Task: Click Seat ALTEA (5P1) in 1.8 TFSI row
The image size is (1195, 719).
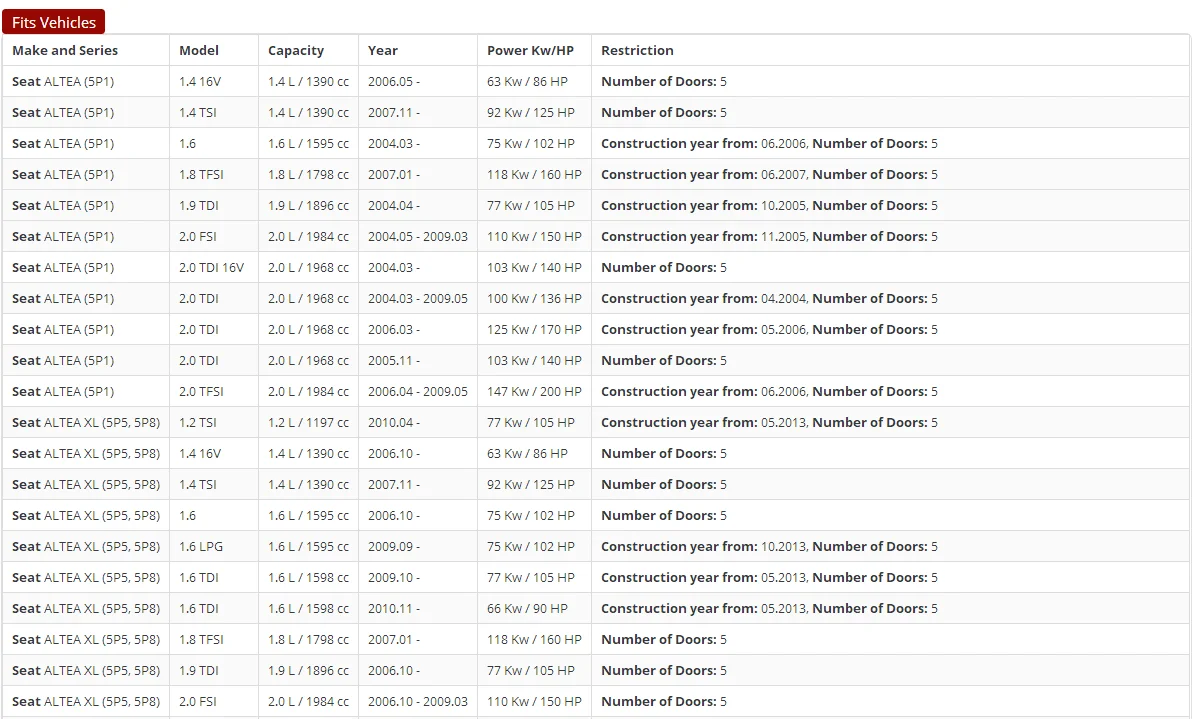Action: click(63, 175)
